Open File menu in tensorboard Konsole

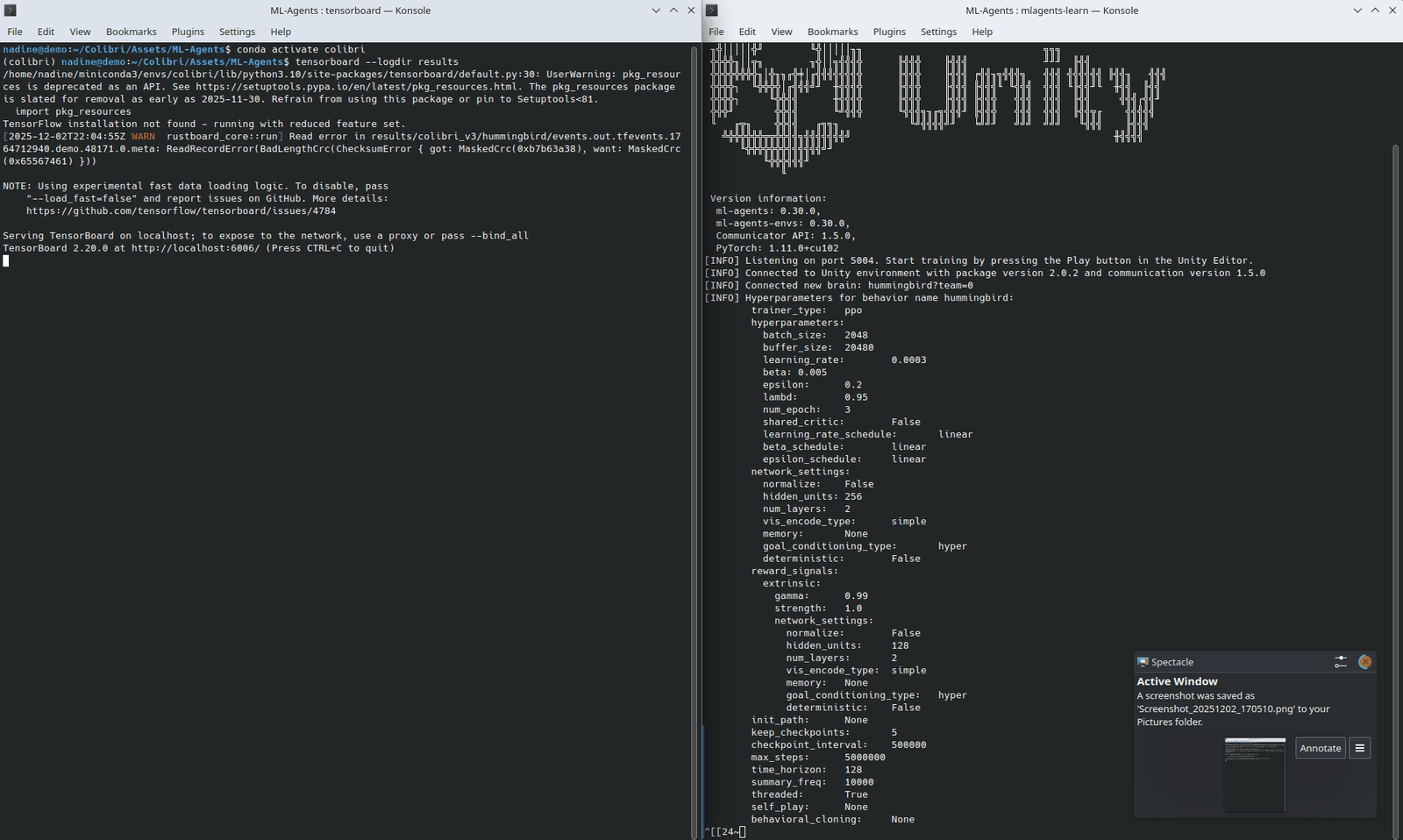(15, 32)
